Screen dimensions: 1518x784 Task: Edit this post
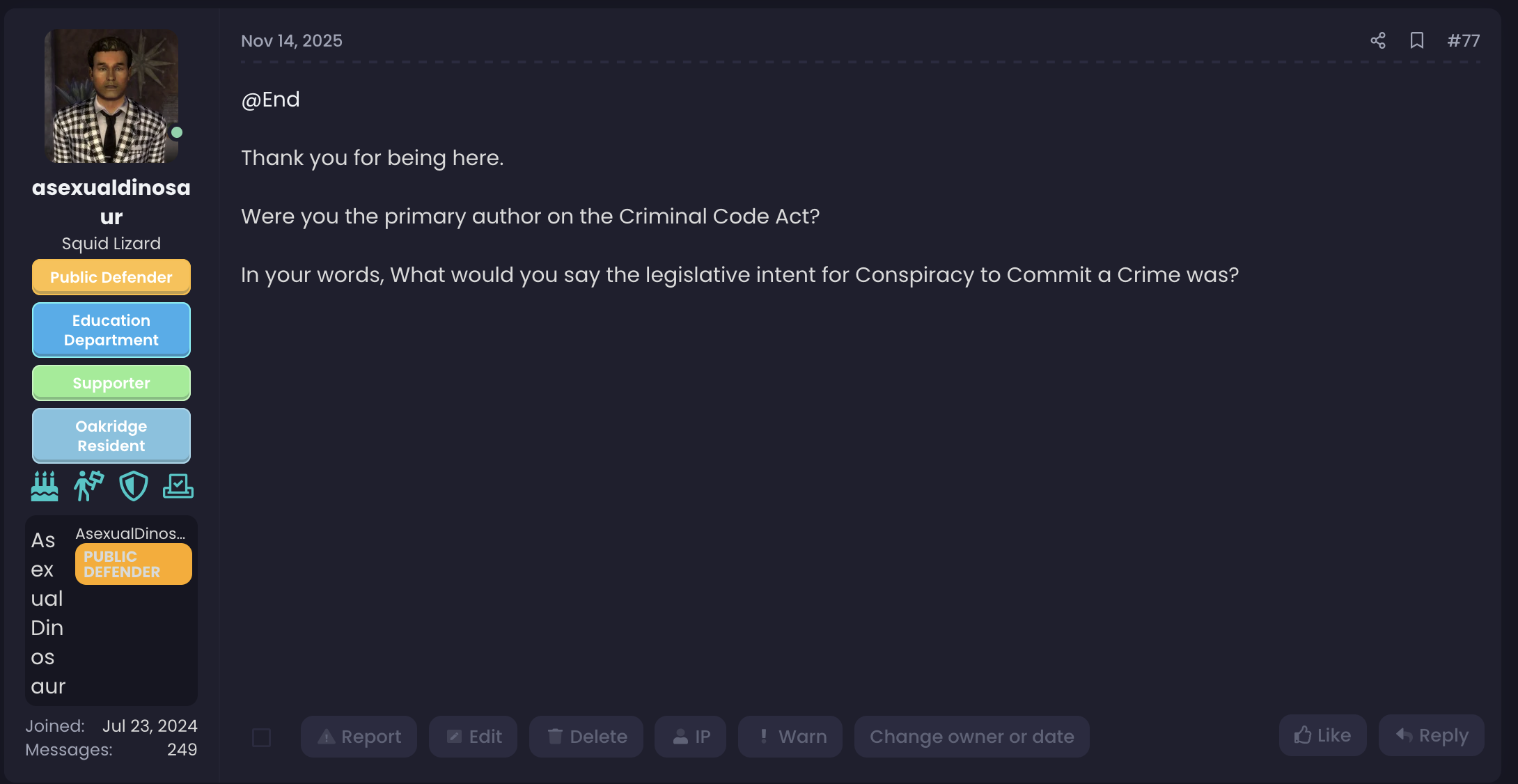(x=474, y=737)
